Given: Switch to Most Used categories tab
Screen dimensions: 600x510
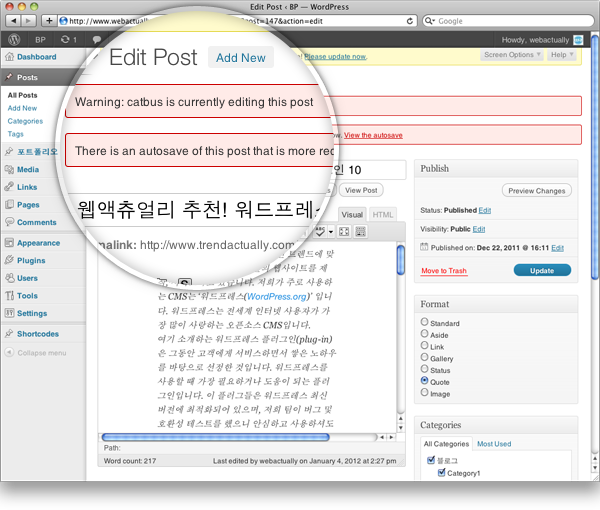Looking at the screenshot, I should point(494,444).
